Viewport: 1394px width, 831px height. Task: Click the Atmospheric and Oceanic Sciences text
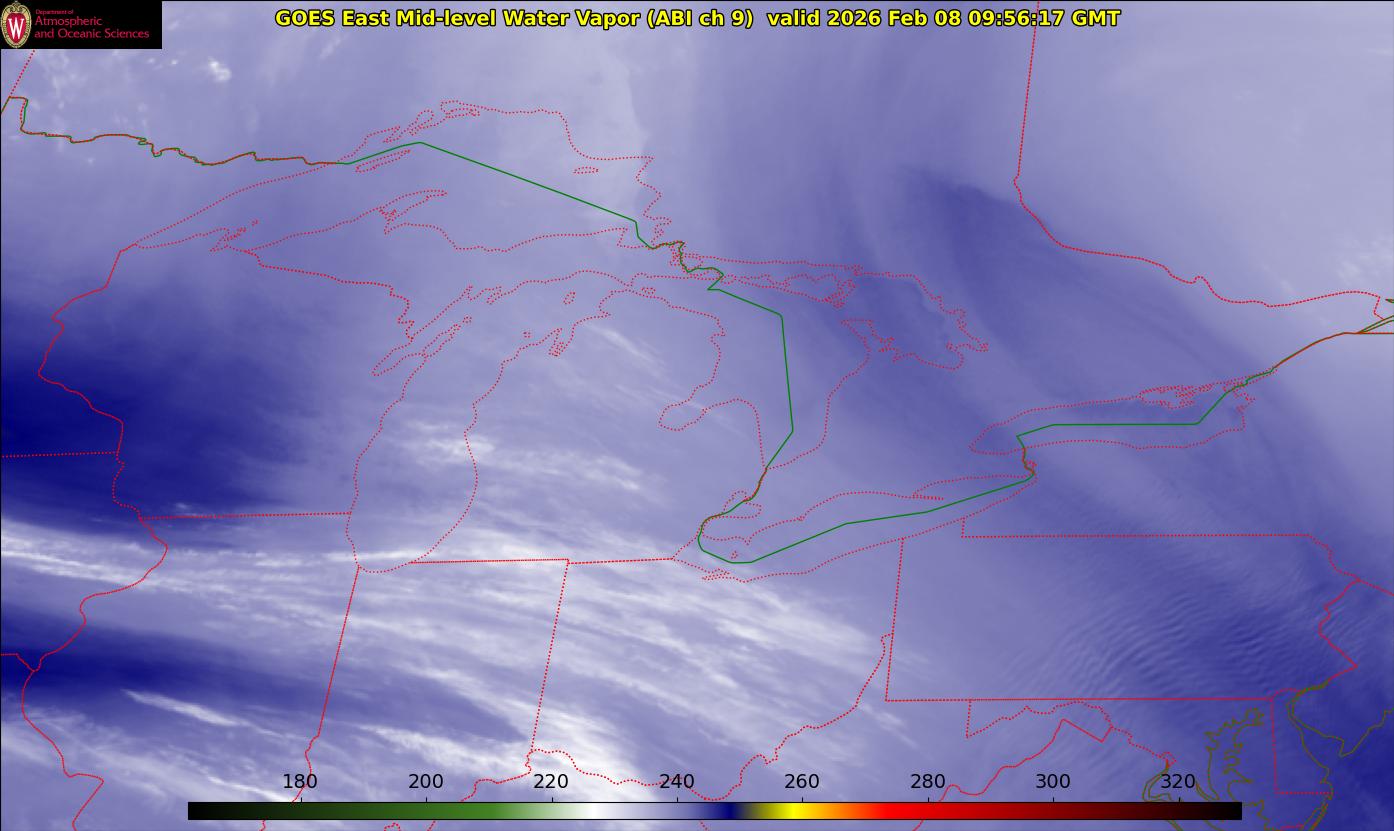coord(92,27)
